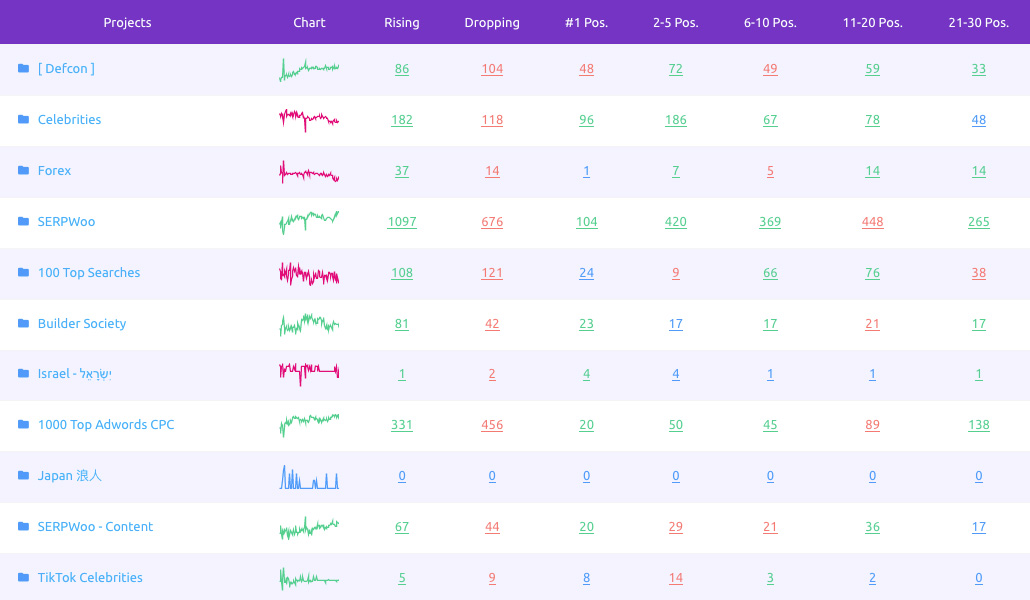Click the 1097 Rising value for SERPWoo
This screenshot has height=600, width=1030.
402,221
